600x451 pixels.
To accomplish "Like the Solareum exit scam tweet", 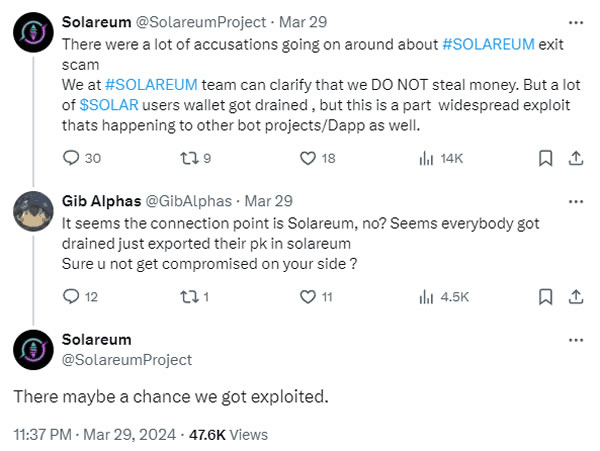I will pos(308,158).
